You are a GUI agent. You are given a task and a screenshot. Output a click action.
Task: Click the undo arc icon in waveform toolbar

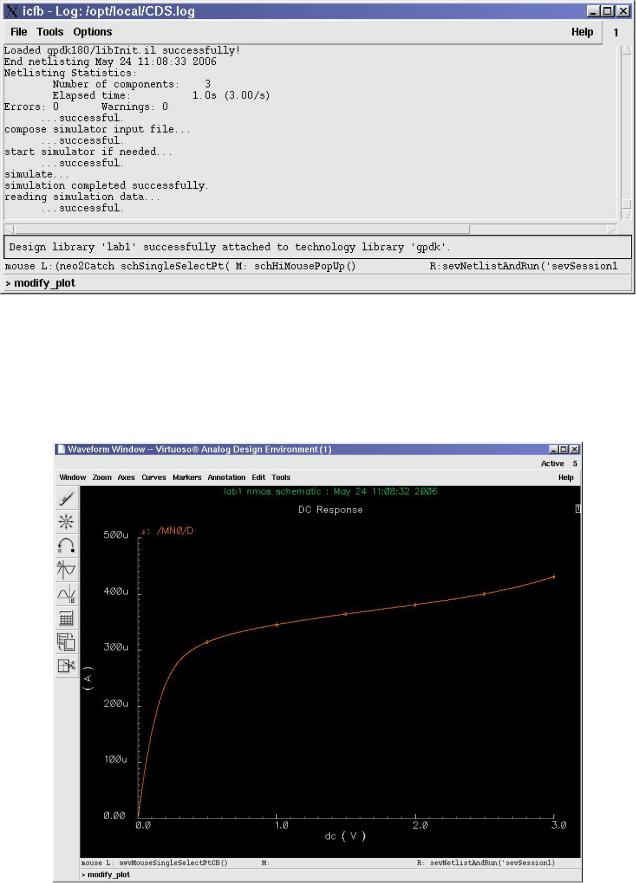pos(66,546)
